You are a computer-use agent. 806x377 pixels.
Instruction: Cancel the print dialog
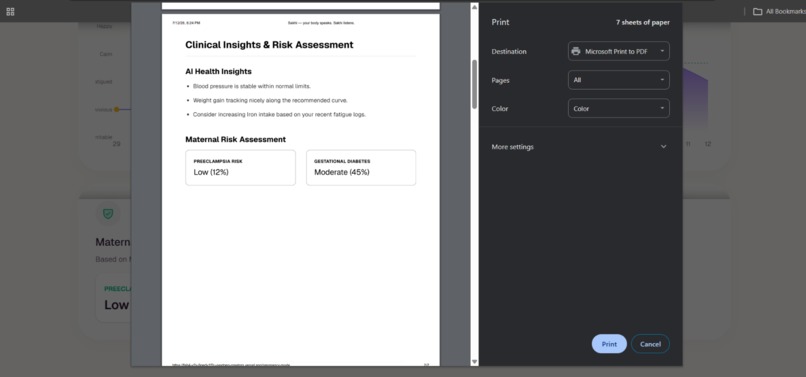[650, 344]
